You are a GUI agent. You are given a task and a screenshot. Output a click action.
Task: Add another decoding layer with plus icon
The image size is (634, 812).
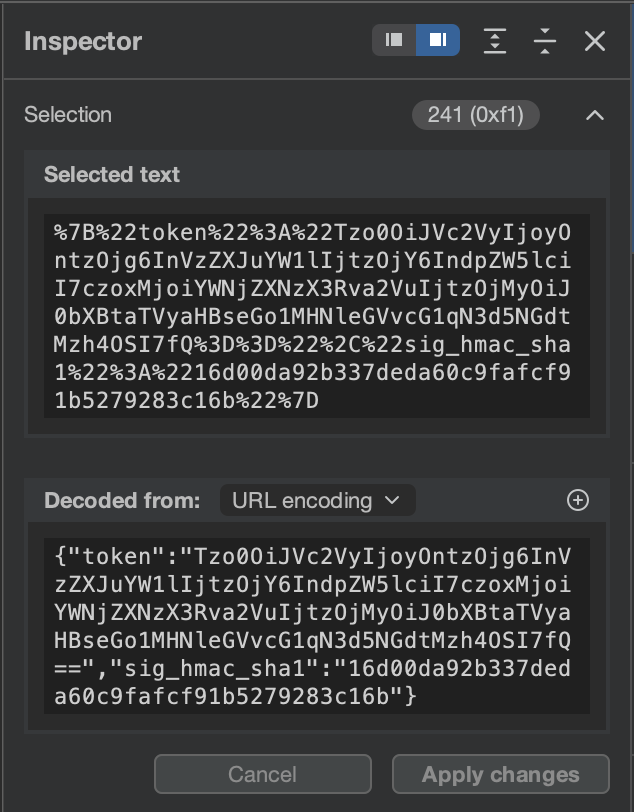[578, 500]
